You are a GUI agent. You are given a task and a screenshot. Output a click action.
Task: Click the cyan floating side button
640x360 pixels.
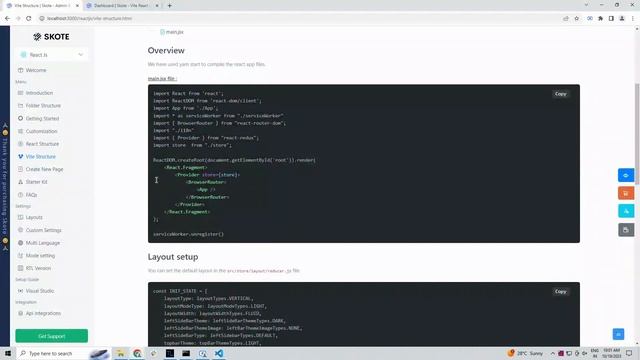(x=626, y=211)
